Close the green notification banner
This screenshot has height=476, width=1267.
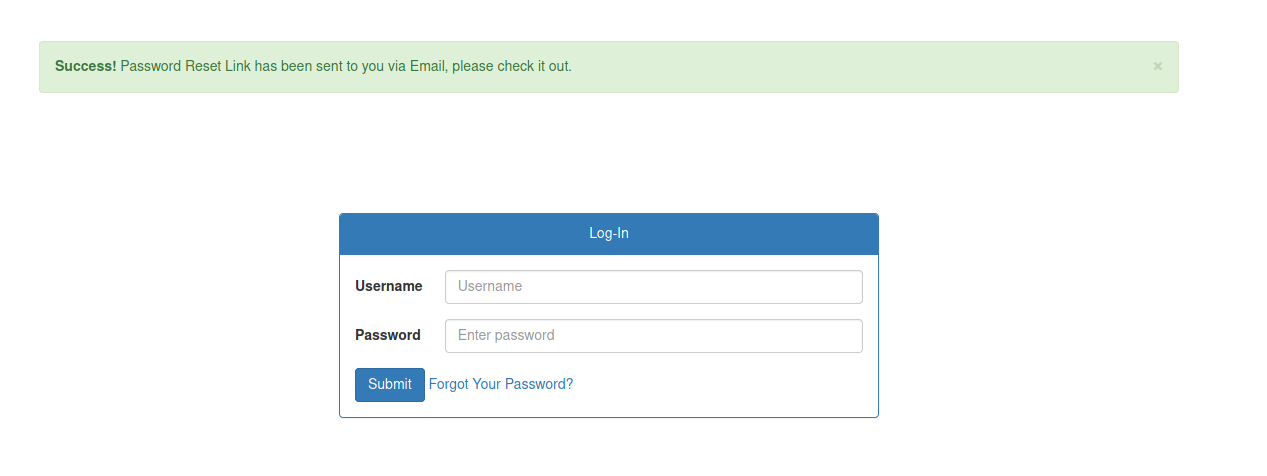pyautogui.click(x=1157, y=66)
